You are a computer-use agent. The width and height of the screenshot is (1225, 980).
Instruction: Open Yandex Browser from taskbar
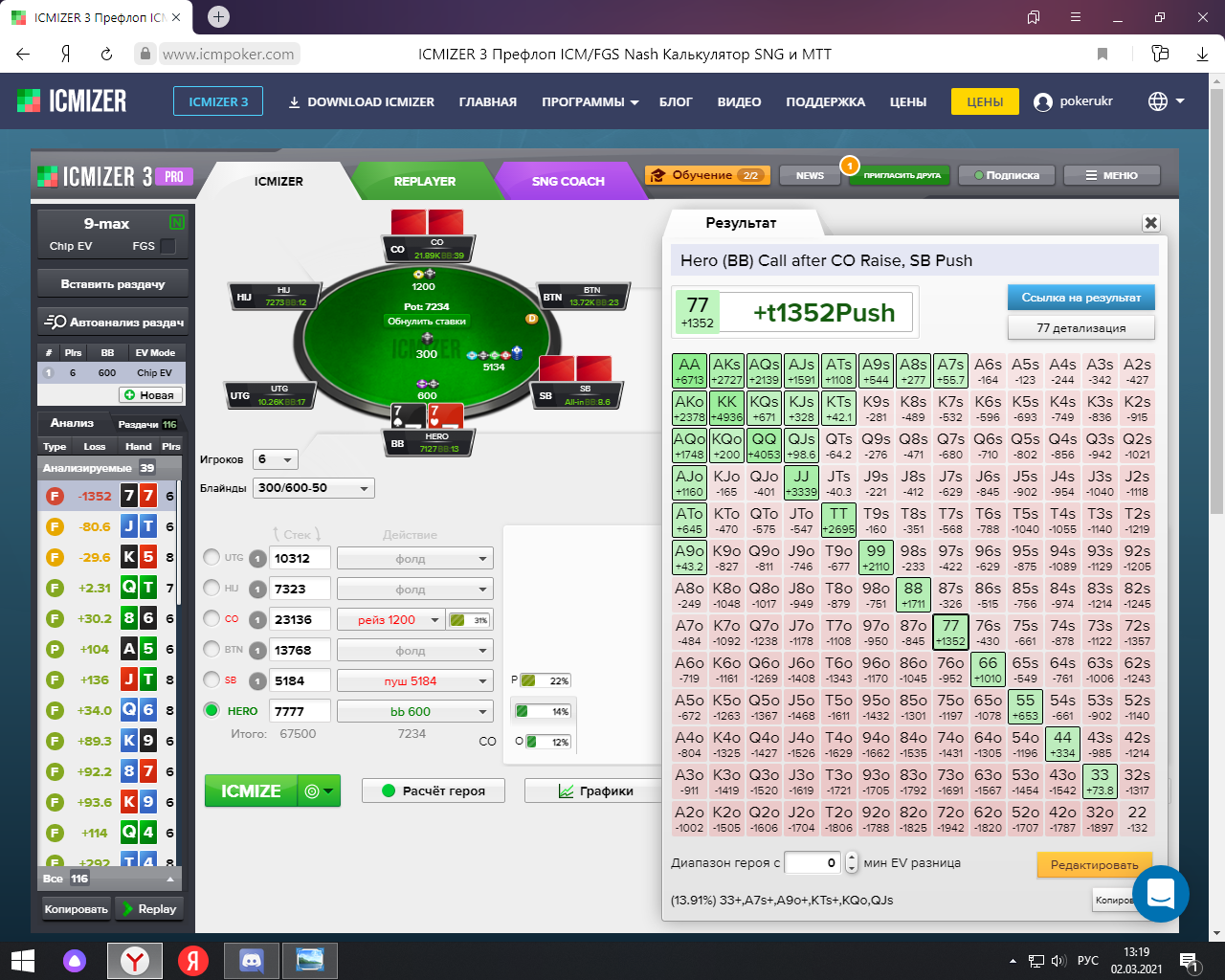[135, 960]
